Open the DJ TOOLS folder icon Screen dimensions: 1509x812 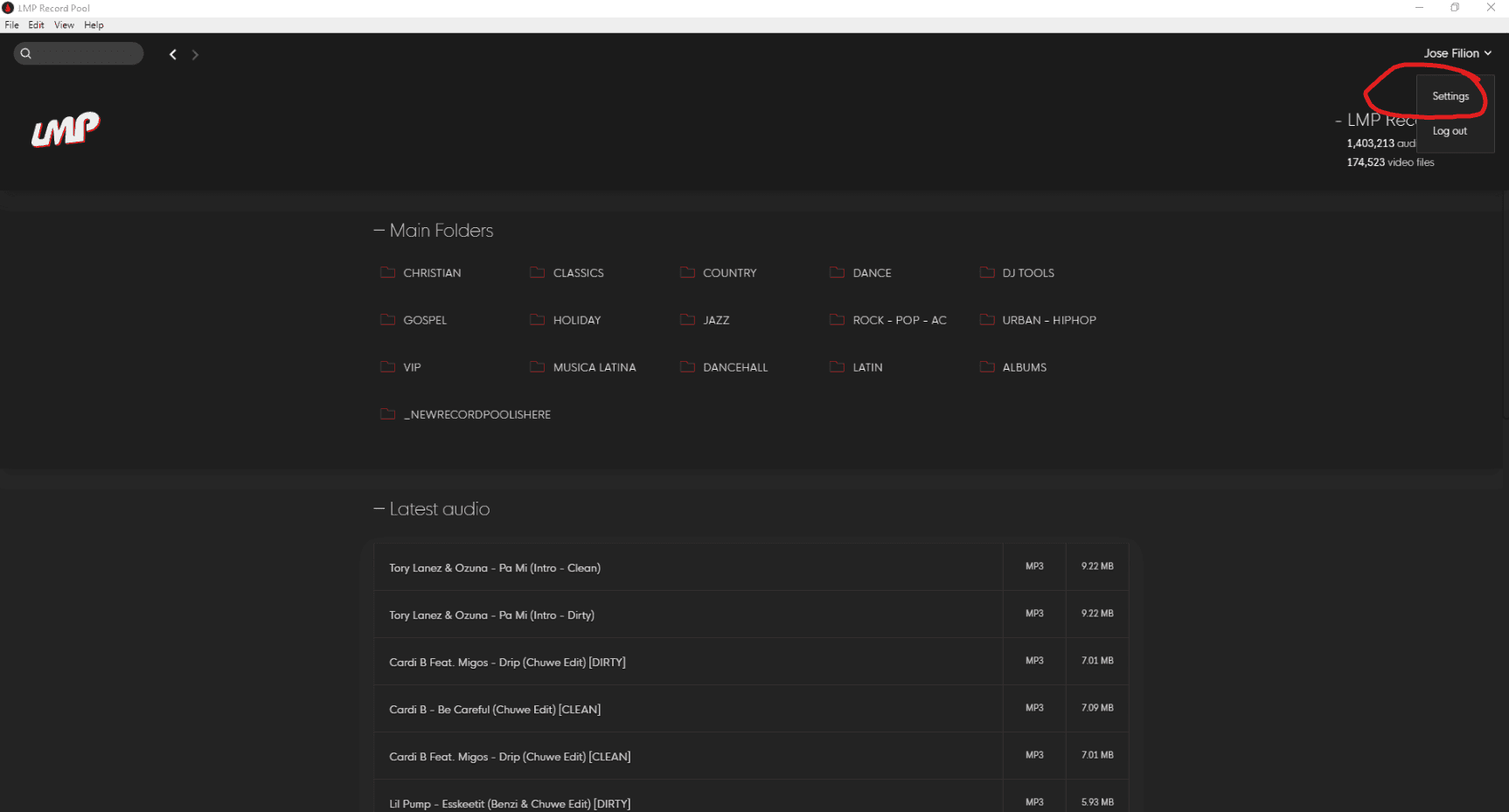click(987, 273)
